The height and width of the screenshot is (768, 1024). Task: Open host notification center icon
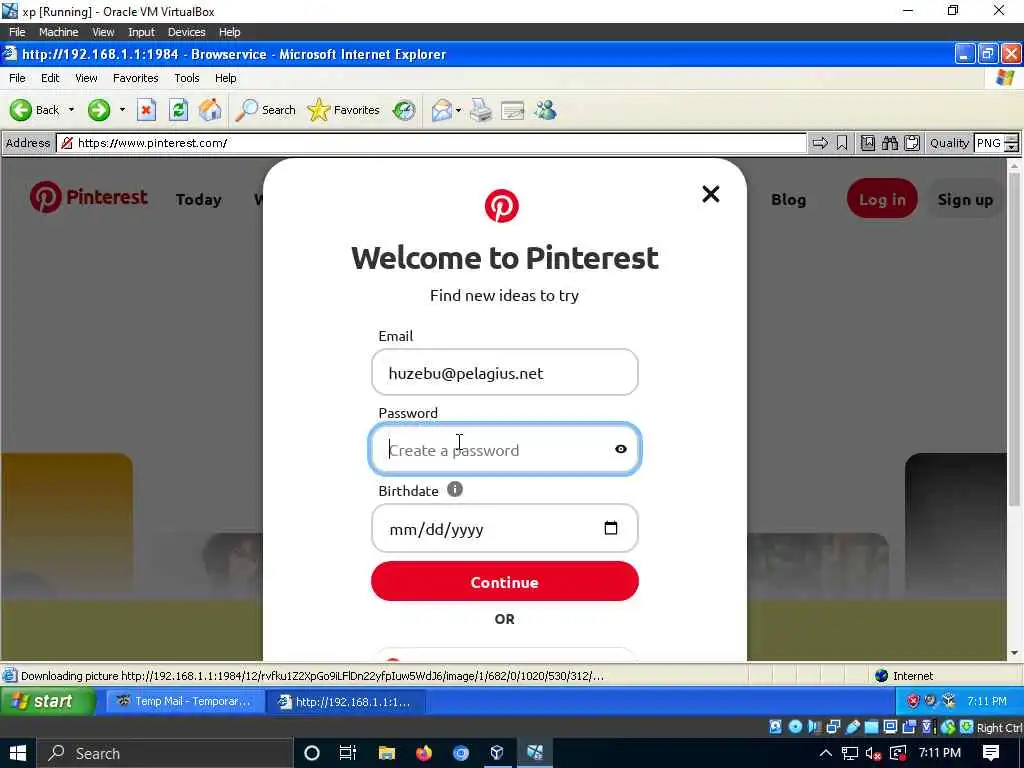point(991,753)
